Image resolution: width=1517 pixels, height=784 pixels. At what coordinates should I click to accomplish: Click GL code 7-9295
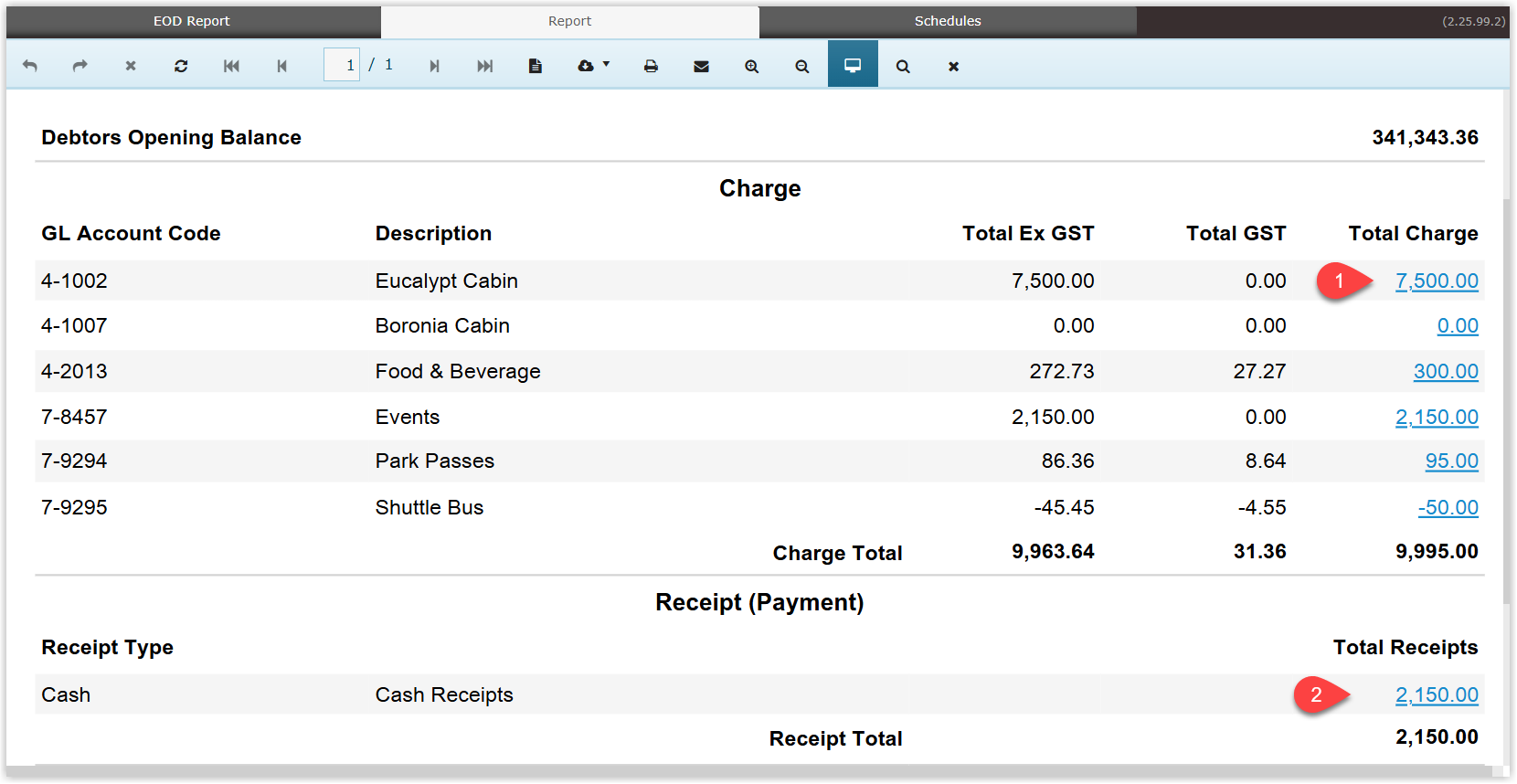point(74,508)
